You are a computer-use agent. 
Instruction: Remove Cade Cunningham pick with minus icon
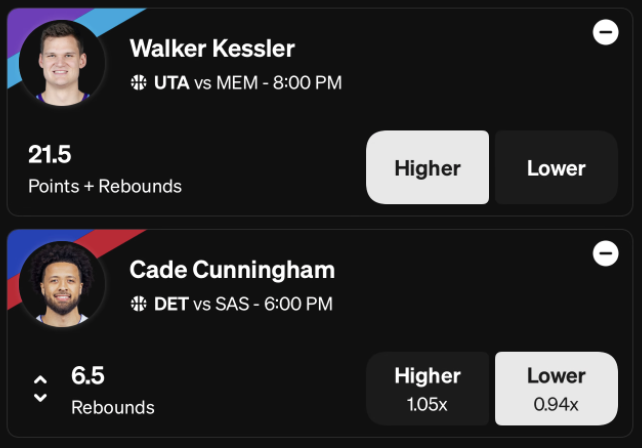606,253
